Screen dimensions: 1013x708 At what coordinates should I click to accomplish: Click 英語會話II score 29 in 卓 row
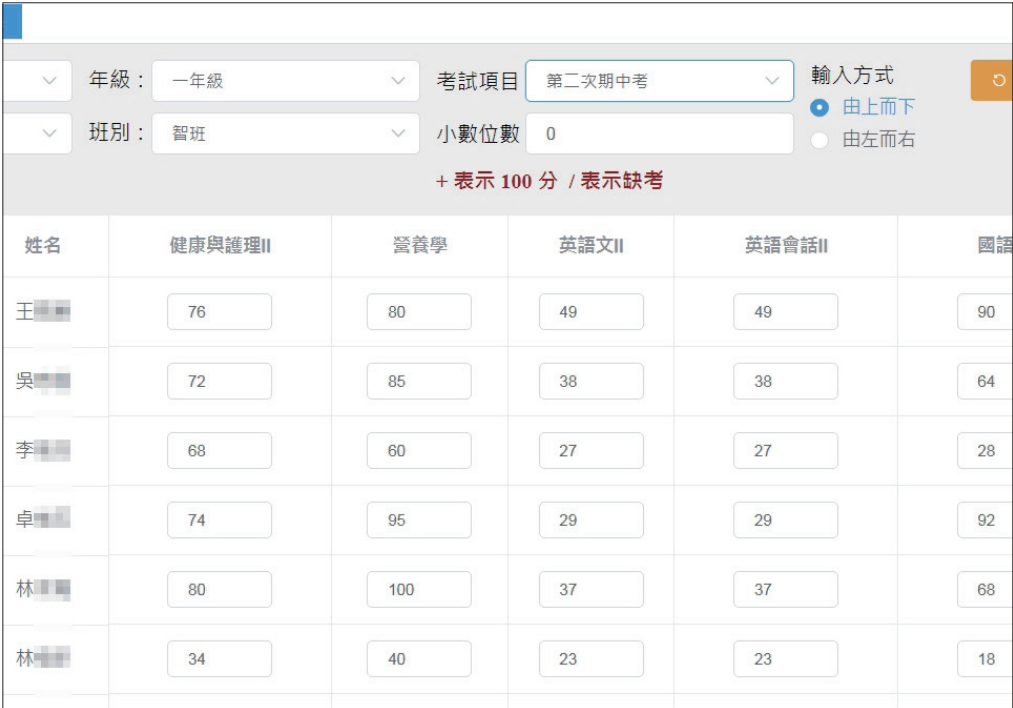786,520
